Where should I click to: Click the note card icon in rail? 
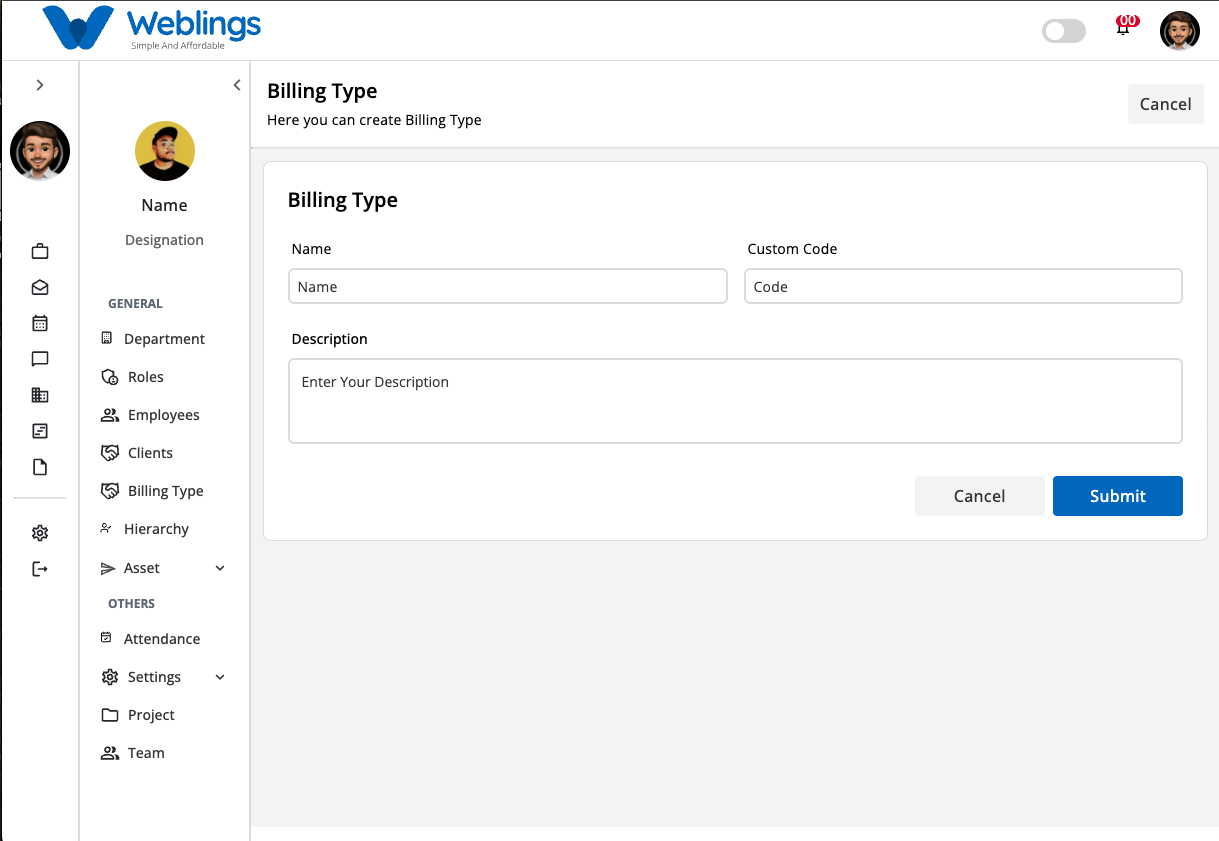(40, 431)
